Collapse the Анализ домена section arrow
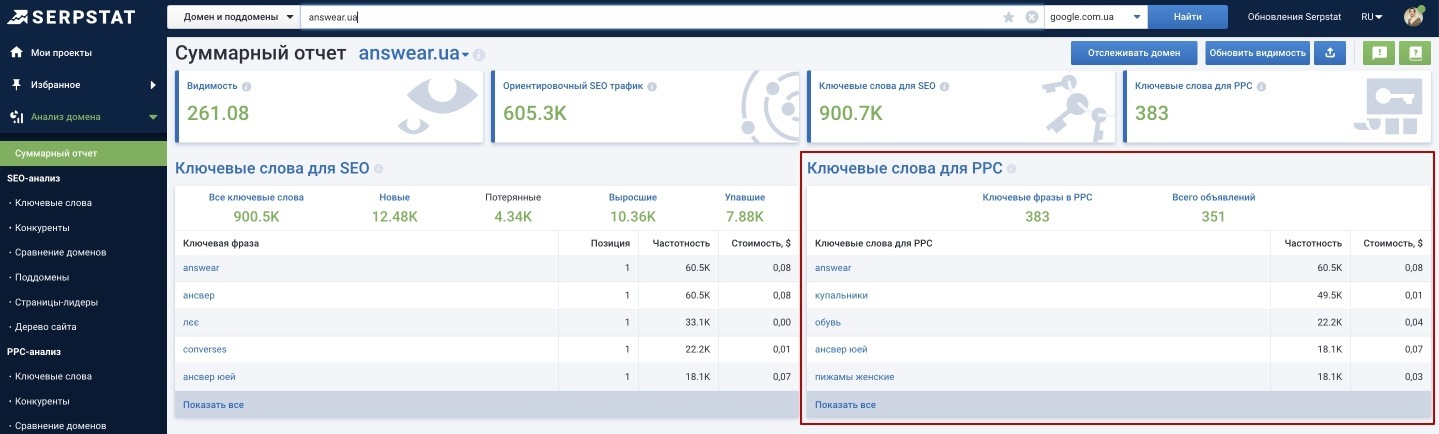The height and width of the screenshot is (434, 1439). [x=153, y=117]
